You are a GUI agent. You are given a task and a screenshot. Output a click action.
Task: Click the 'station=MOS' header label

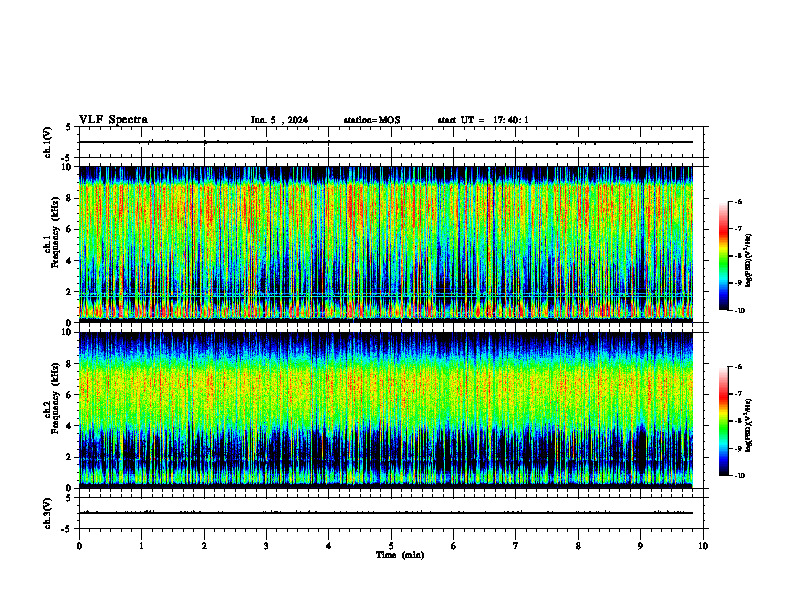pyautogui.click(x=372, y=120)
